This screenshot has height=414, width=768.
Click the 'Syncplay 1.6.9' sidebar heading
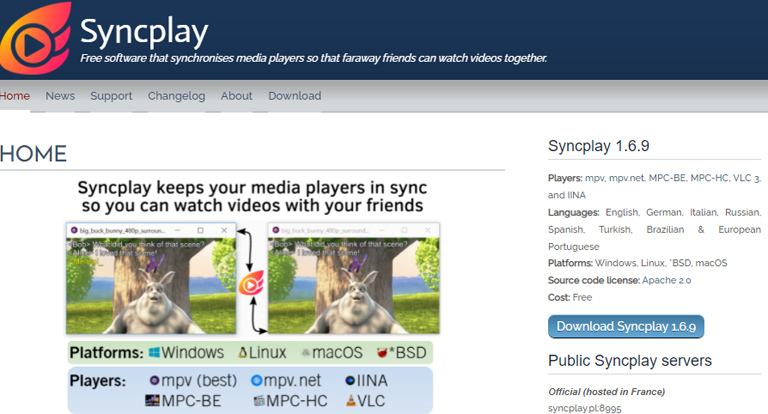pos(599,146)
